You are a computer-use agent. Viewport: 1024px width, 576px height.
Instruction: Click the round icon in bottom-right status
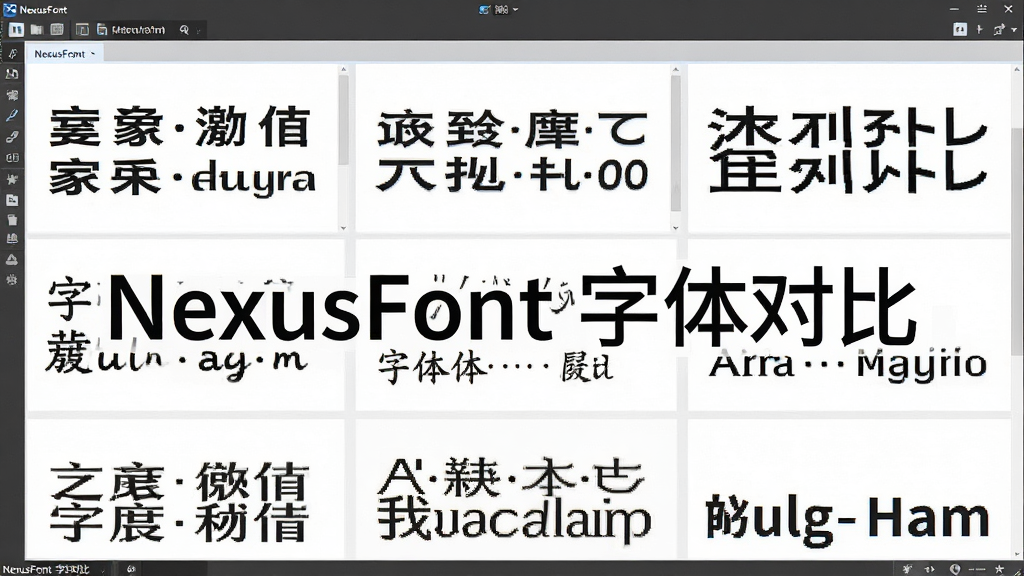[x=955, y=569]
